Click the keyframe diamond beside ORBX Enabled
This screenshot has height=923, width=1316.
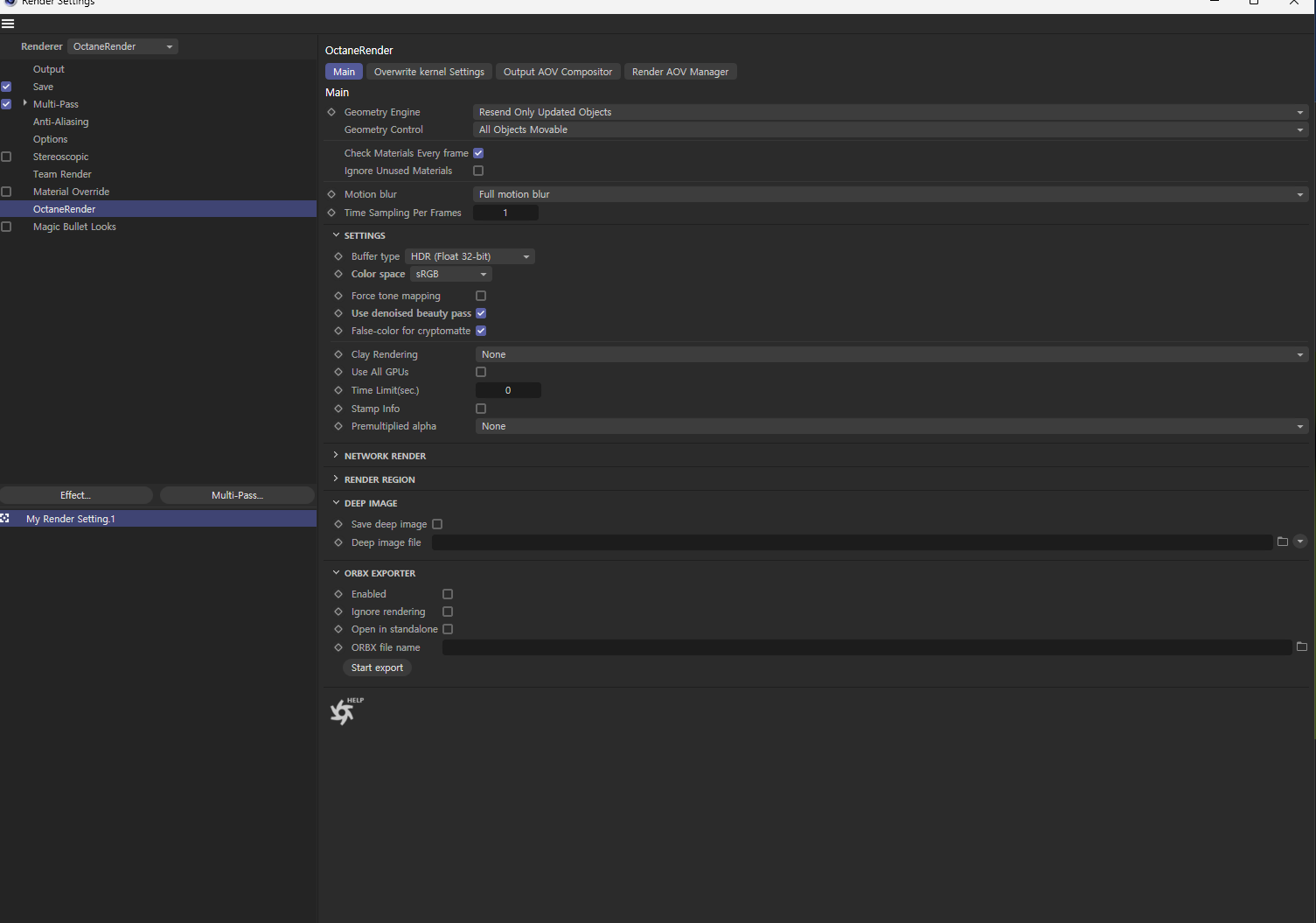[338, 594]
